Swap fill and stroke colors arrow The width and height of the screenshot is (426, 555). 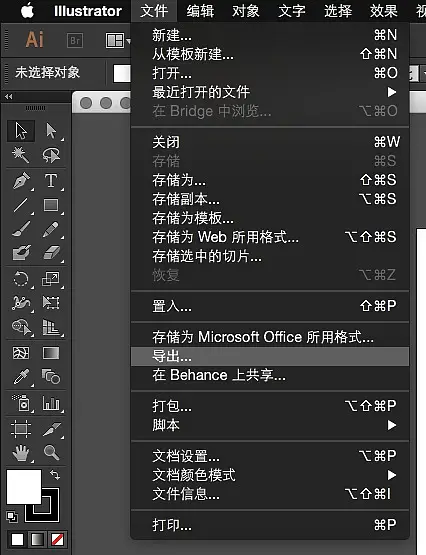point(54,475)
